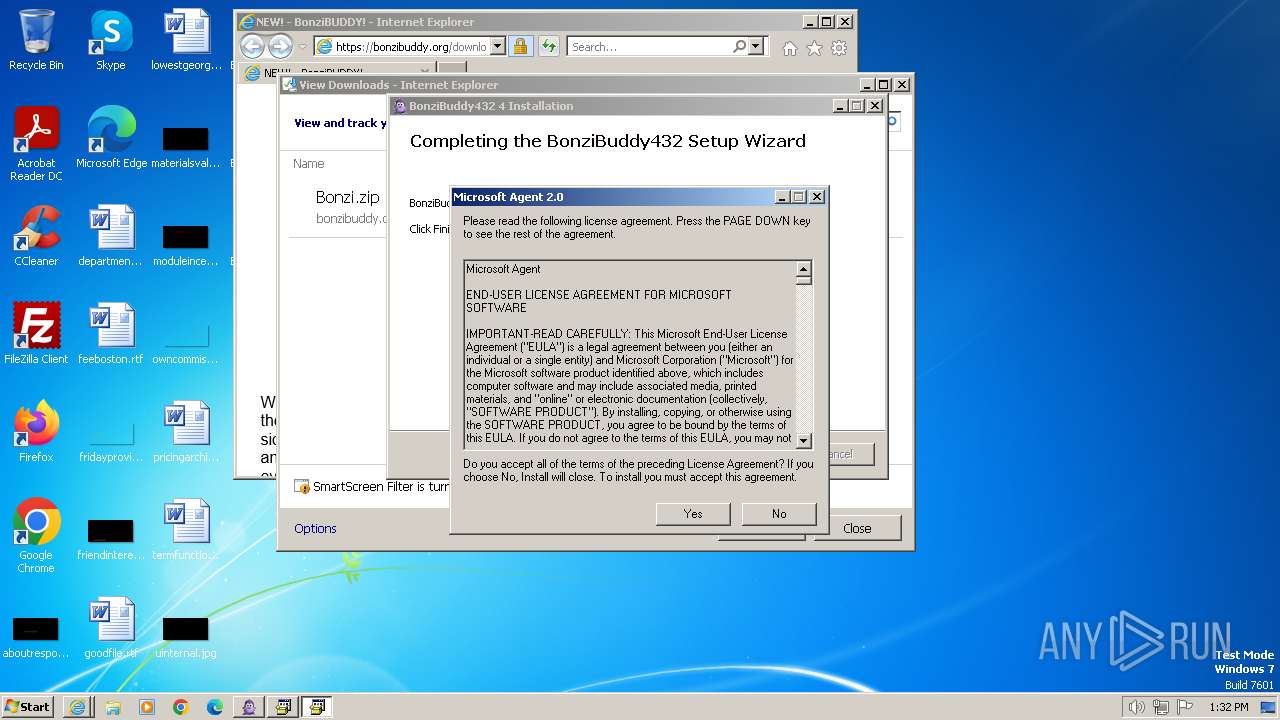Click the Windows Start button
Image resolution: width=1280 pixels, height=720 pixels.
point(28,706)
